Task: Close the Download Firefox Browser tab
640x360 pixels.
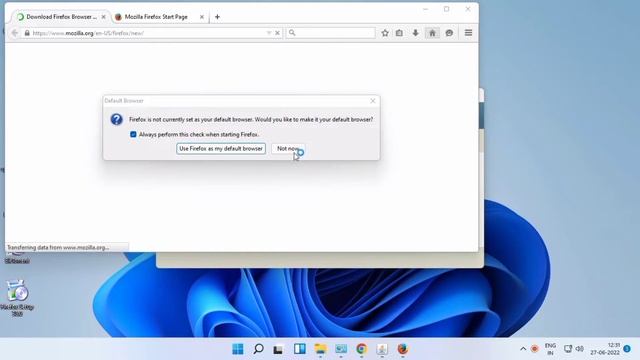Action: click(104, 17)
